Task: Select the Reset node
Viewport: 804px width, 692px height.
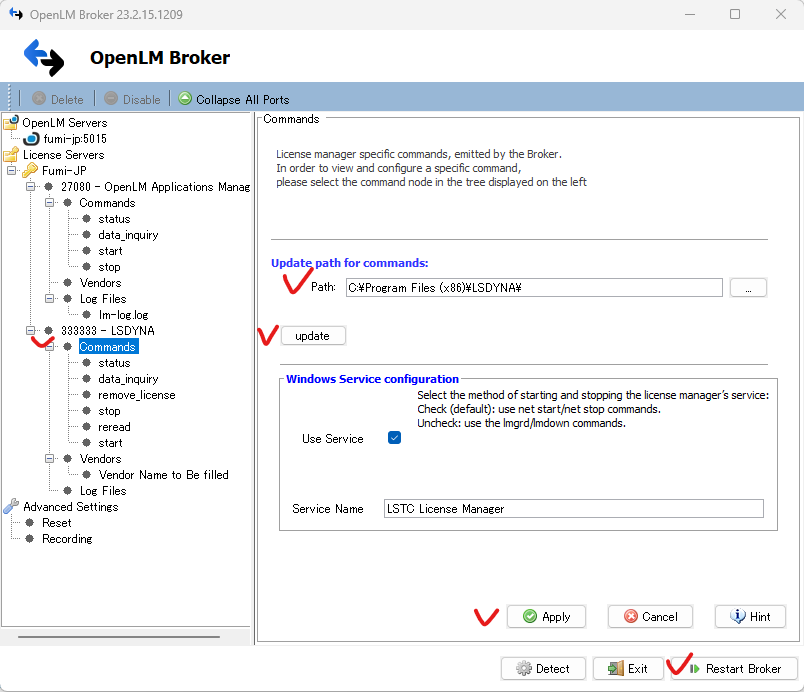Action: click(x=55, y=522)
